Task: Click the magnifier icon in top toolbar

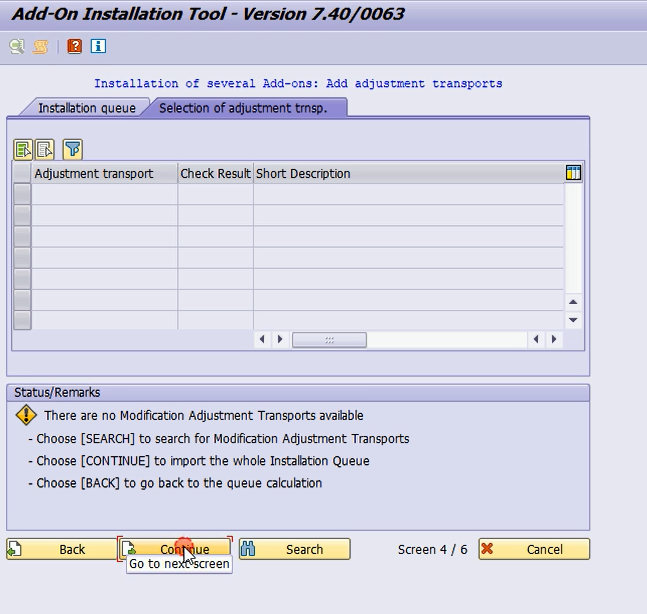Action: (x=17, y=46)
